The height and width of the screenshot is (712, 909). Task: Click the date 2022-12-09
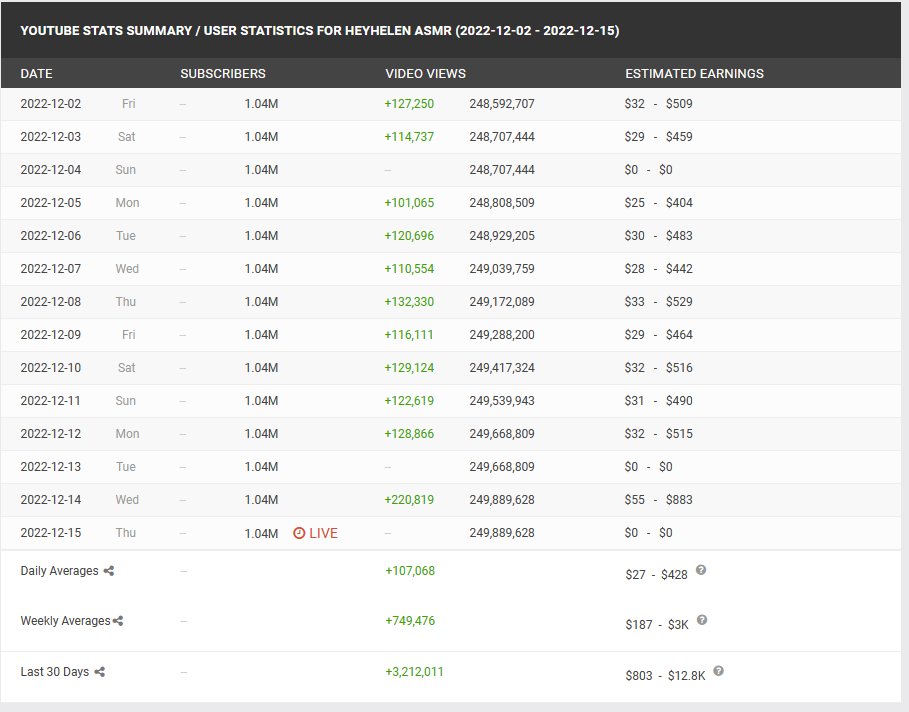point(51,335)
